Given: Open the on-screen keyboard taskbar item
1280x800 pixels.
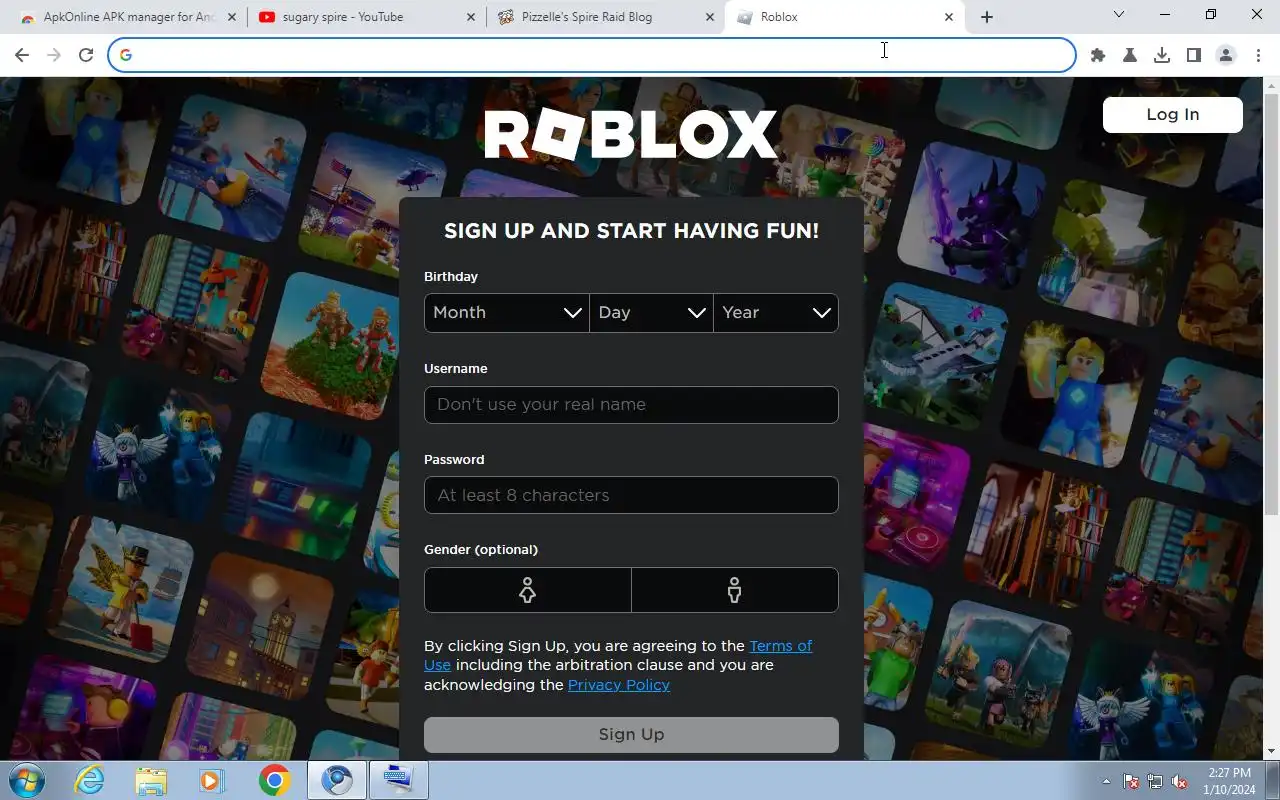Looking at the screenshot, I should [399, 780].
